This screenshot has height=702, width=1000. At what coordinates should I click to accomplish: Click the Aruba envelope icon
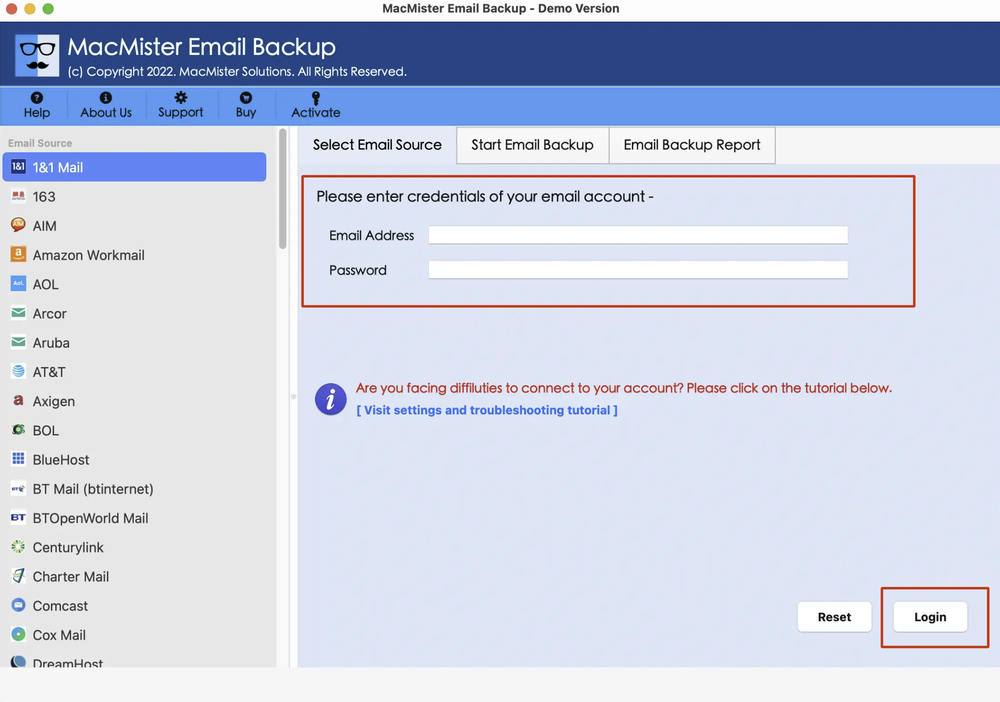point(18,342)
